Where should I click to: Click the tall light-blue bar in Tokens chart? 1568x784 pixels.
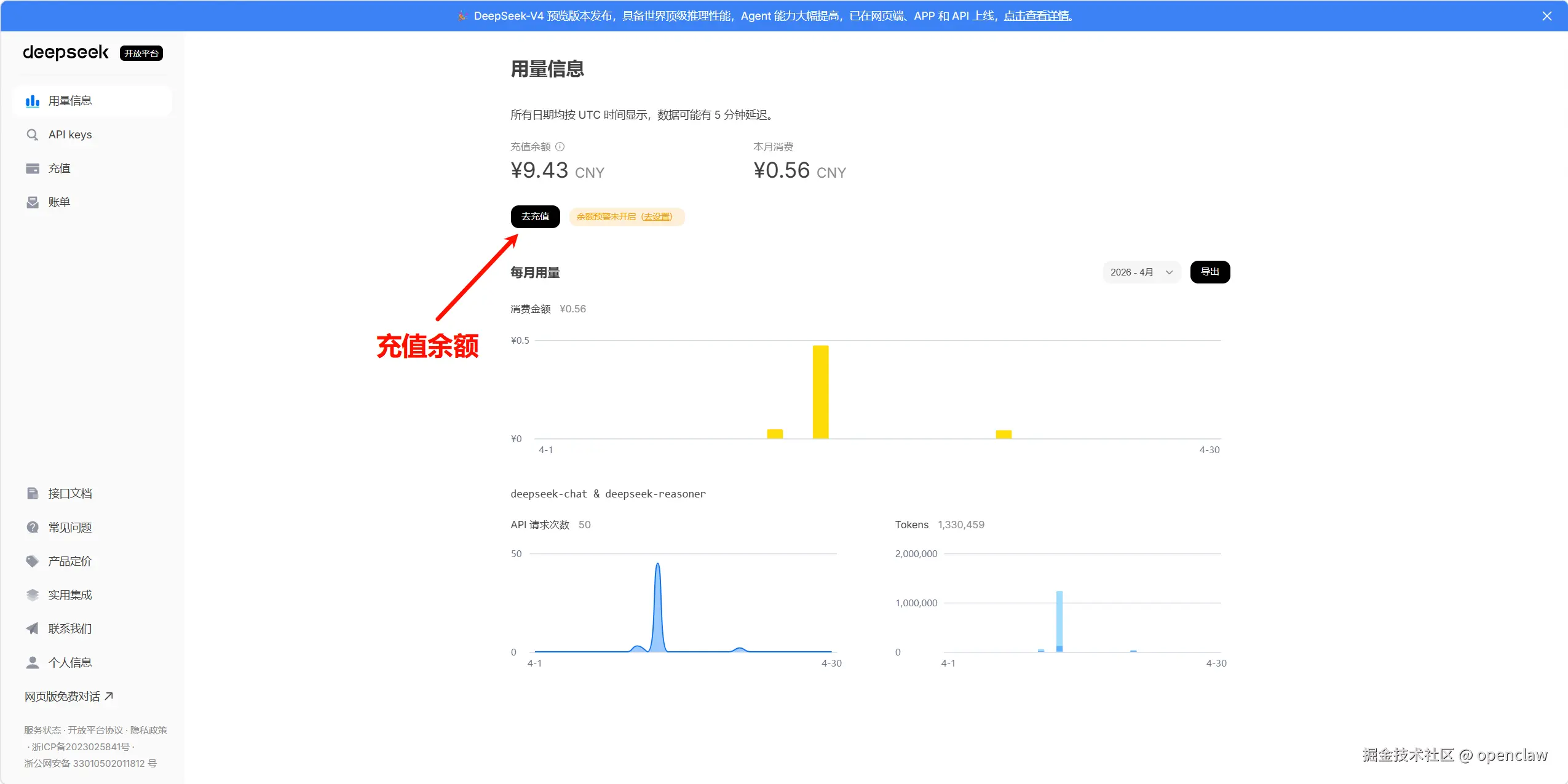coord(1059,621)
